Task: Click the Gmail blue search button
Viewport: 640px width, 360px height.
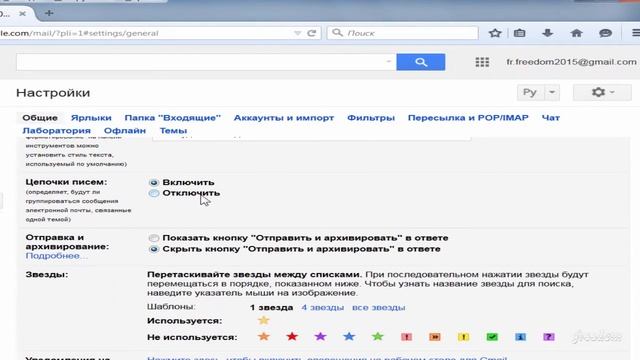Action: point(420,62)
